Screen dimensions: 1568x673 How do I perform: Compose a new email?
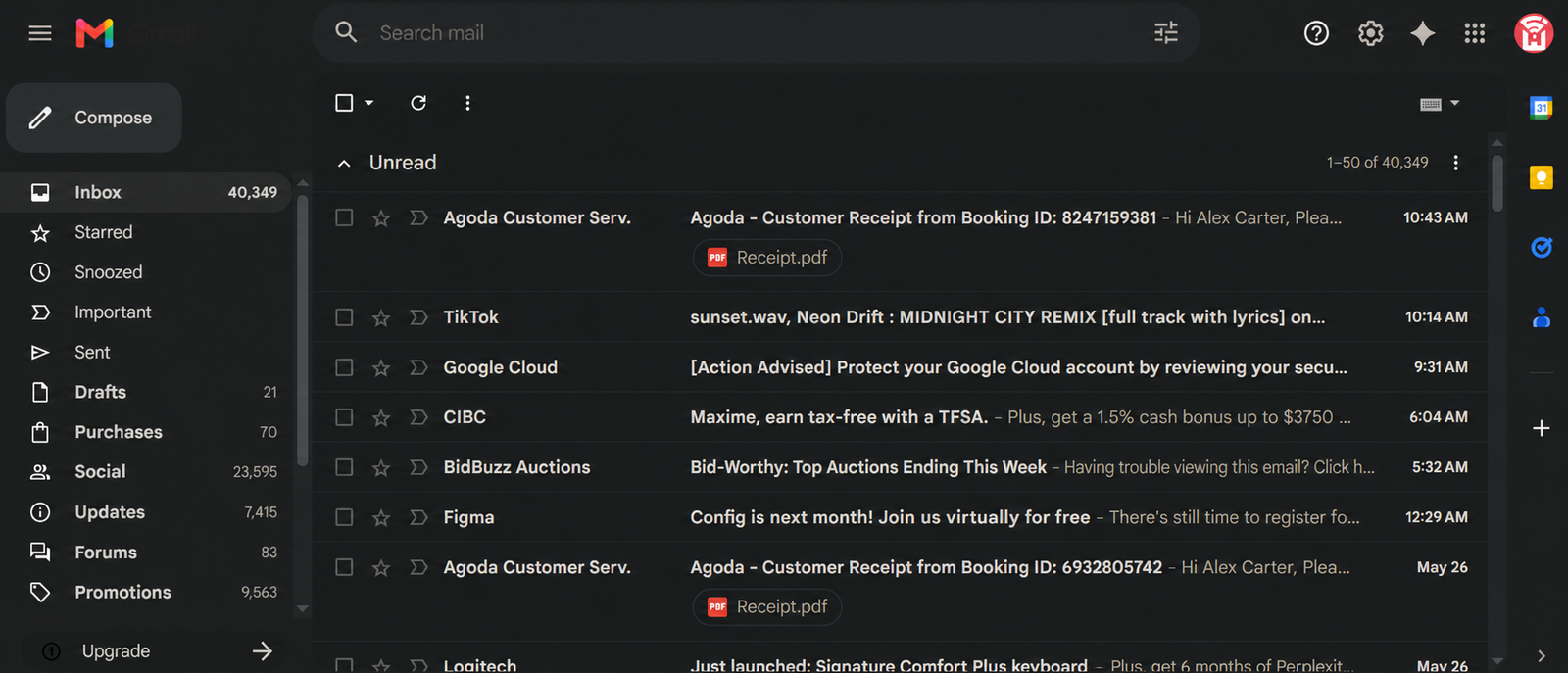click(x=94, y=118)
